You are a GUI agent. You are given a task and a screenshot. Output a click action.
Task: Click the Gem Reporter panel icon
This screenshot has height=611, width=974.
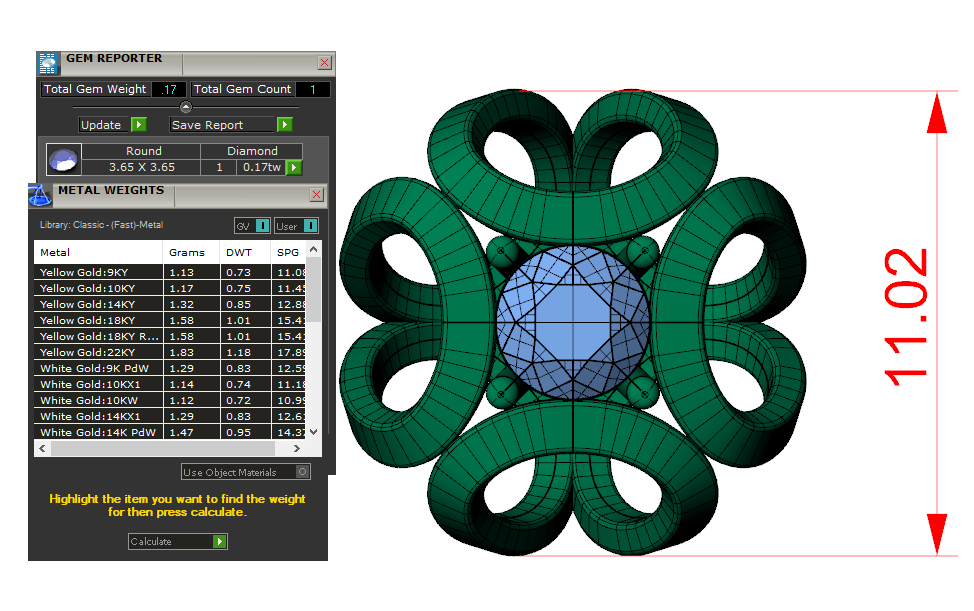48,63
